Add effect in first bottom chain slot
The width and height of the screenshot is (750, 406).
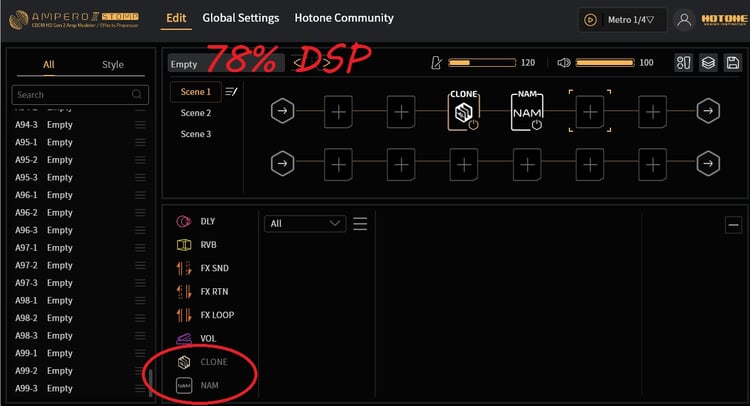point(338,165)
